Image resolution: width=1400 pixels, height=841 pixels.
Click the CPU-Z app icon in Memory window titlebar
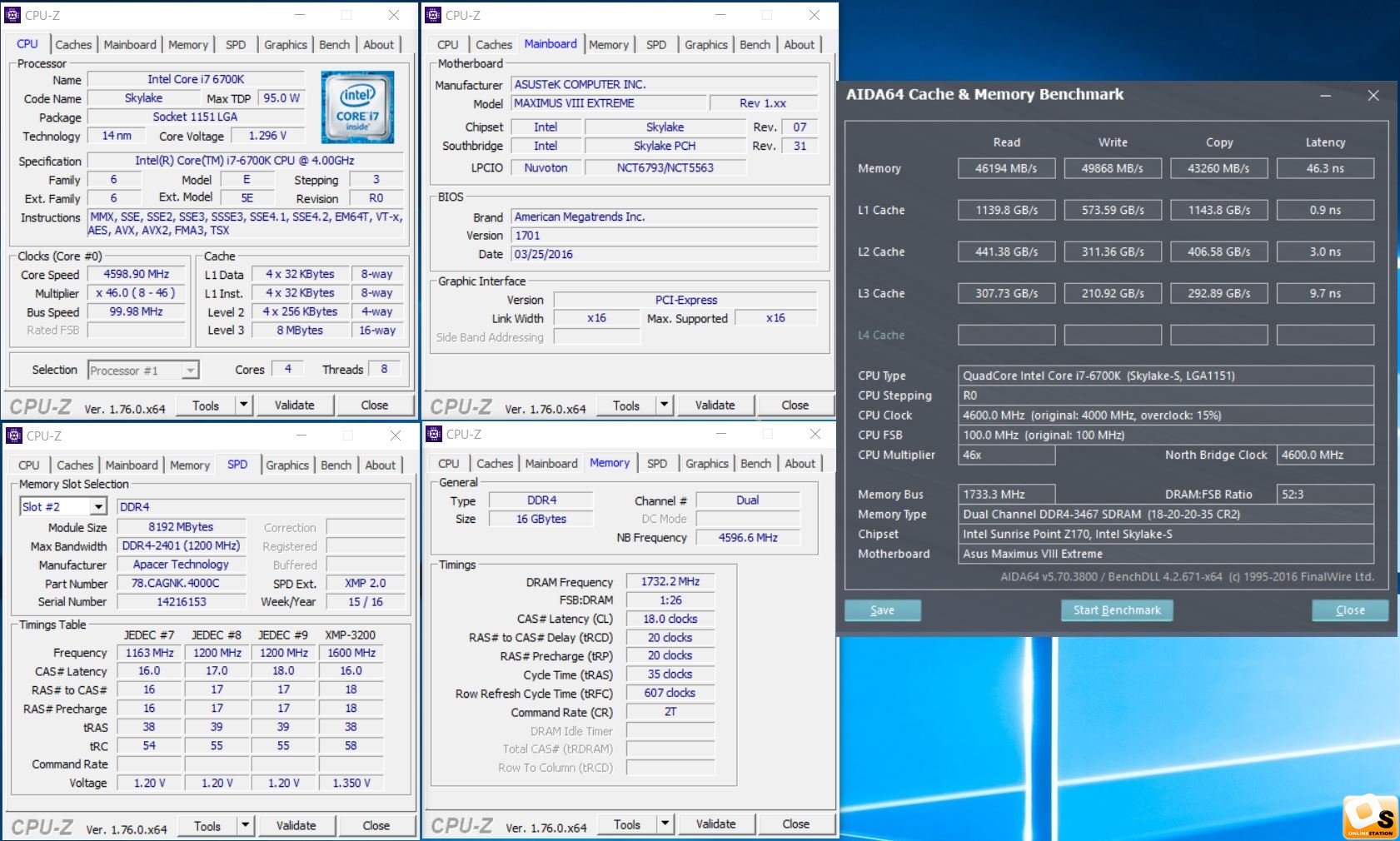click(x=434, y=434)
